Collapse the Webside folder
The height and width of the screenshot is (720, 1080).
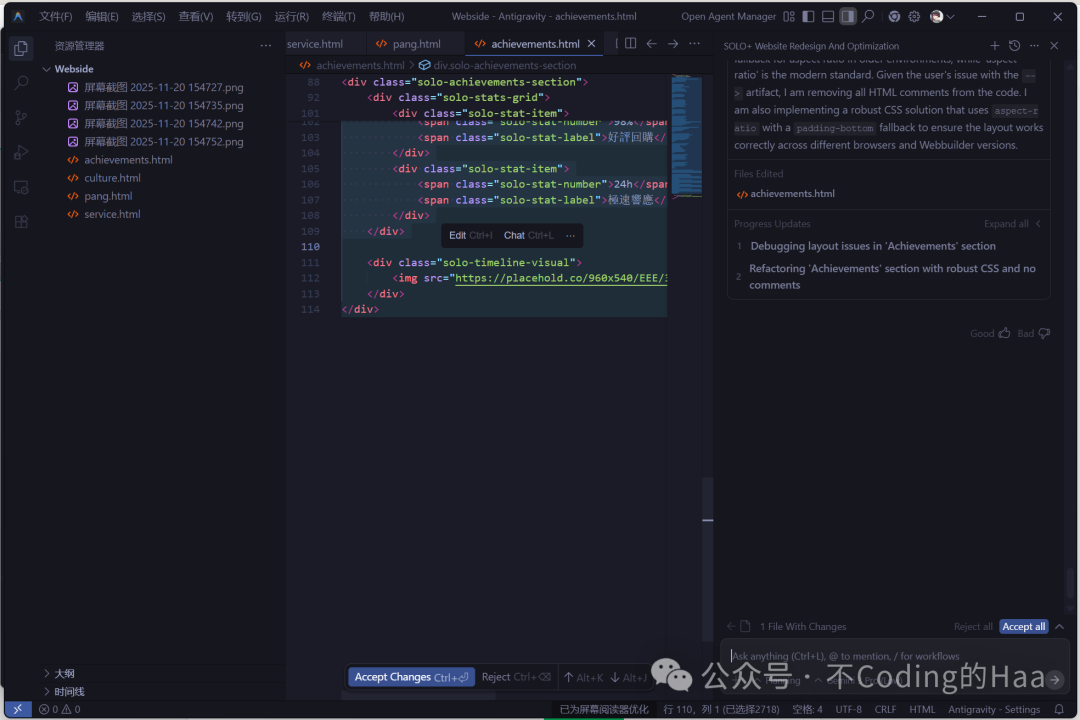[x=47, y=69]
